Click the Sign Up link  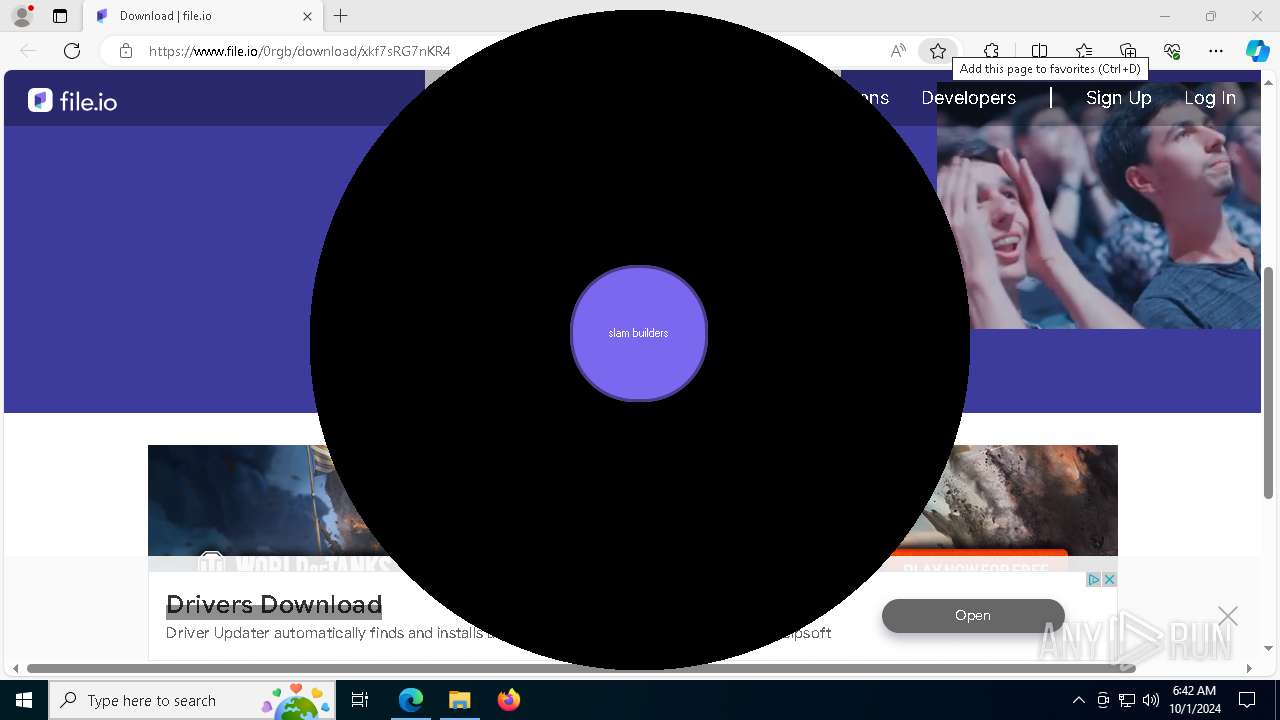tap(1119, 98)
